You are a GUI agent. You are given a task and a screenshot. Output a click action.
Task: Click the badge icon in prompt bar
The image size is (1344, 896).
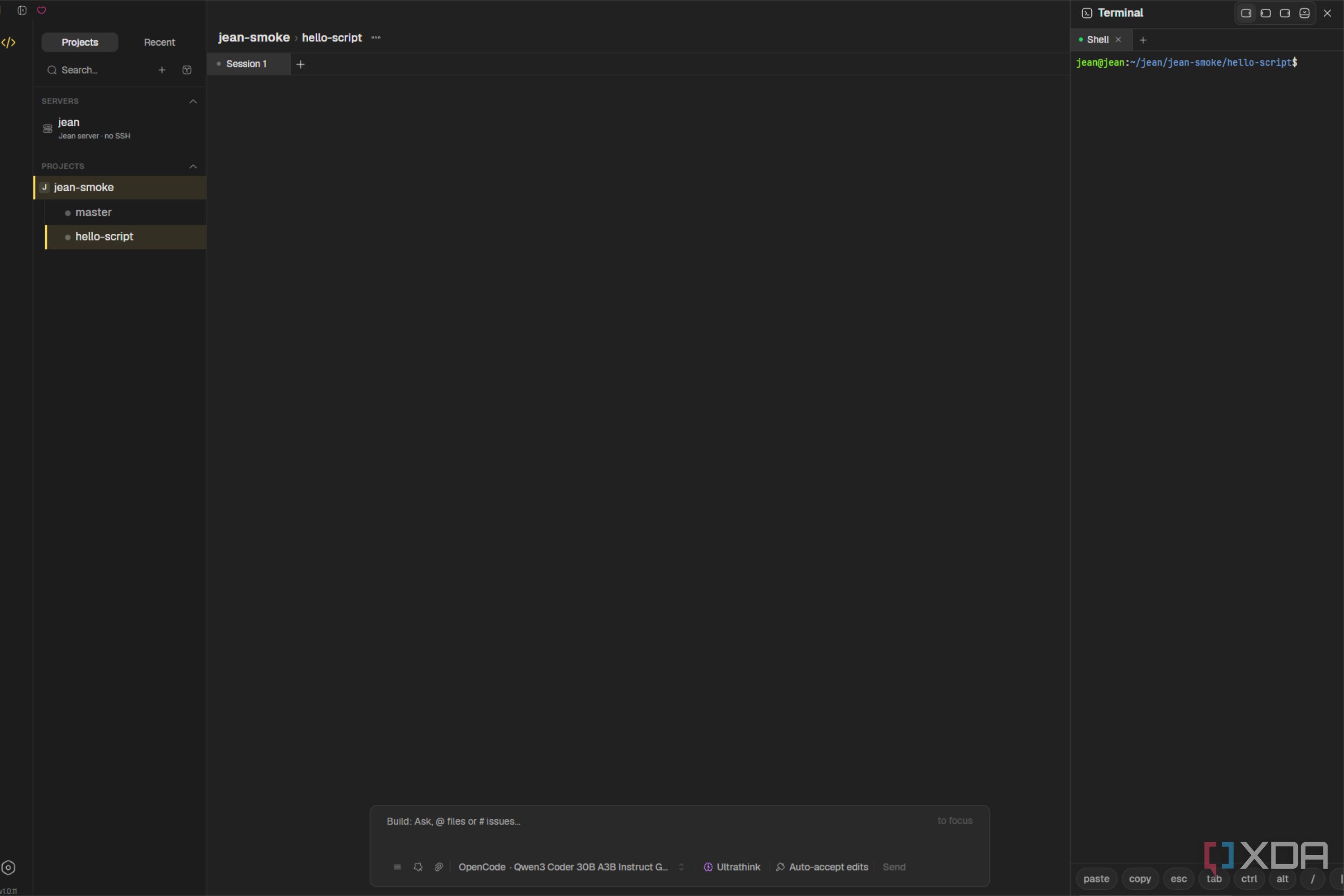point(418,867)
